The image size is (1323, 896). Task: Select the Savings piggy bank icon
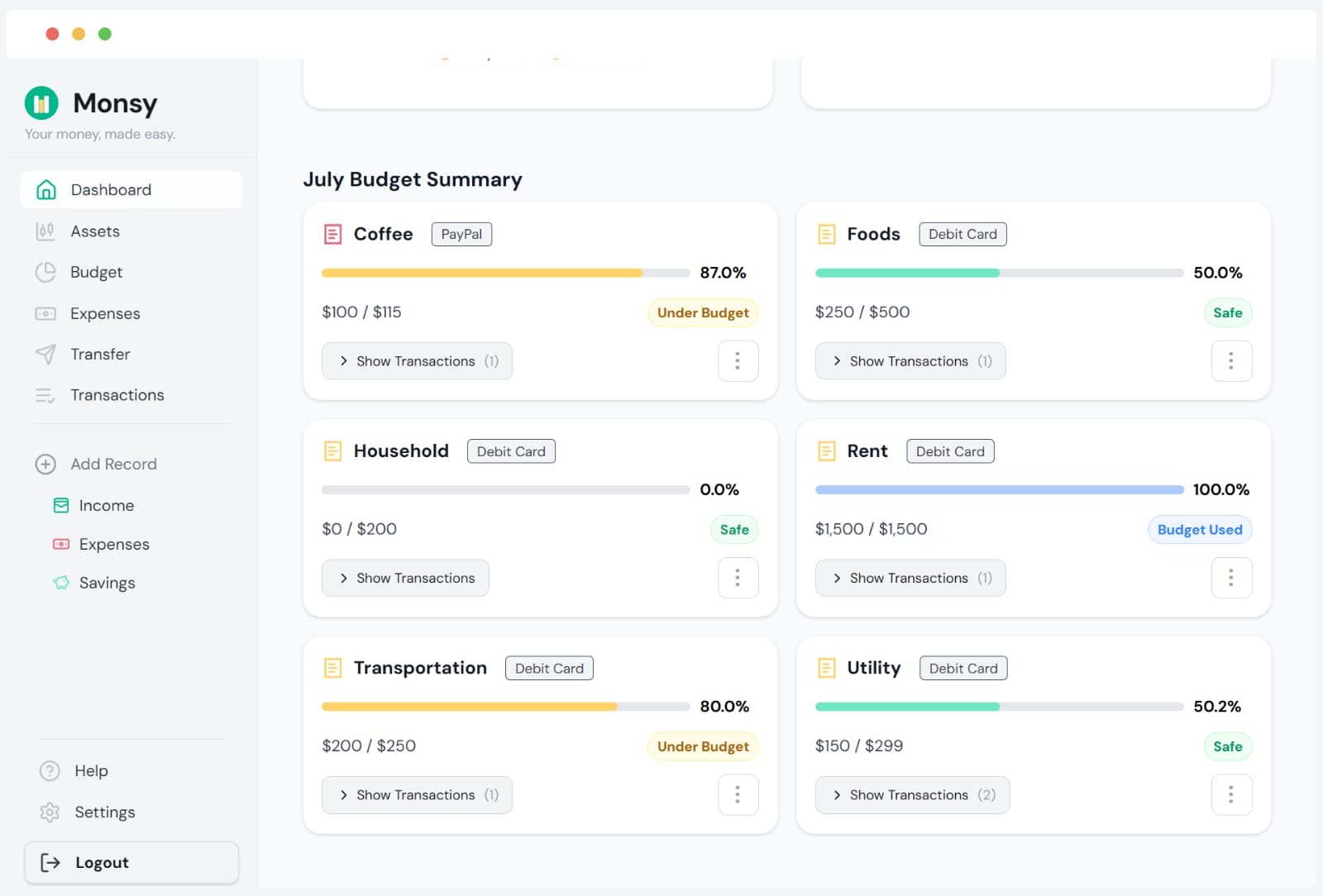[60, 583]
